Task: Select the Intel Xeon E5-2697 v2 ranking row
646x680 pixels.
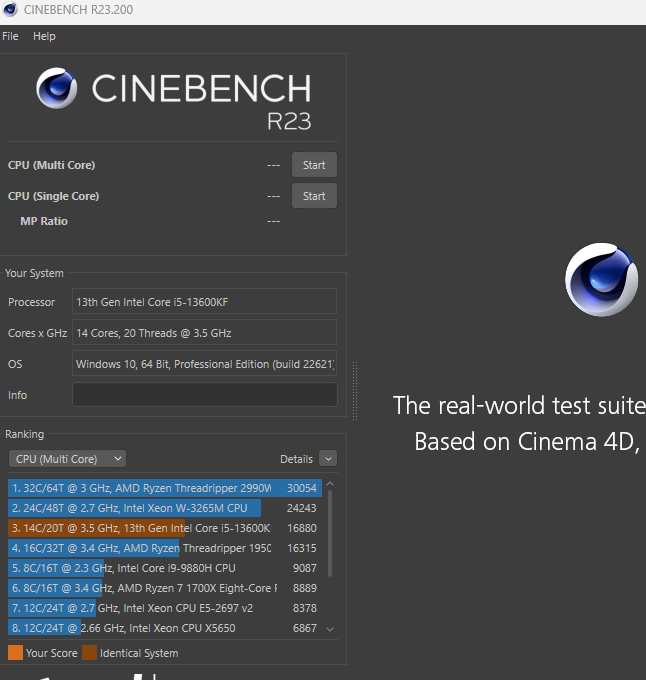Action: [165, 608]
